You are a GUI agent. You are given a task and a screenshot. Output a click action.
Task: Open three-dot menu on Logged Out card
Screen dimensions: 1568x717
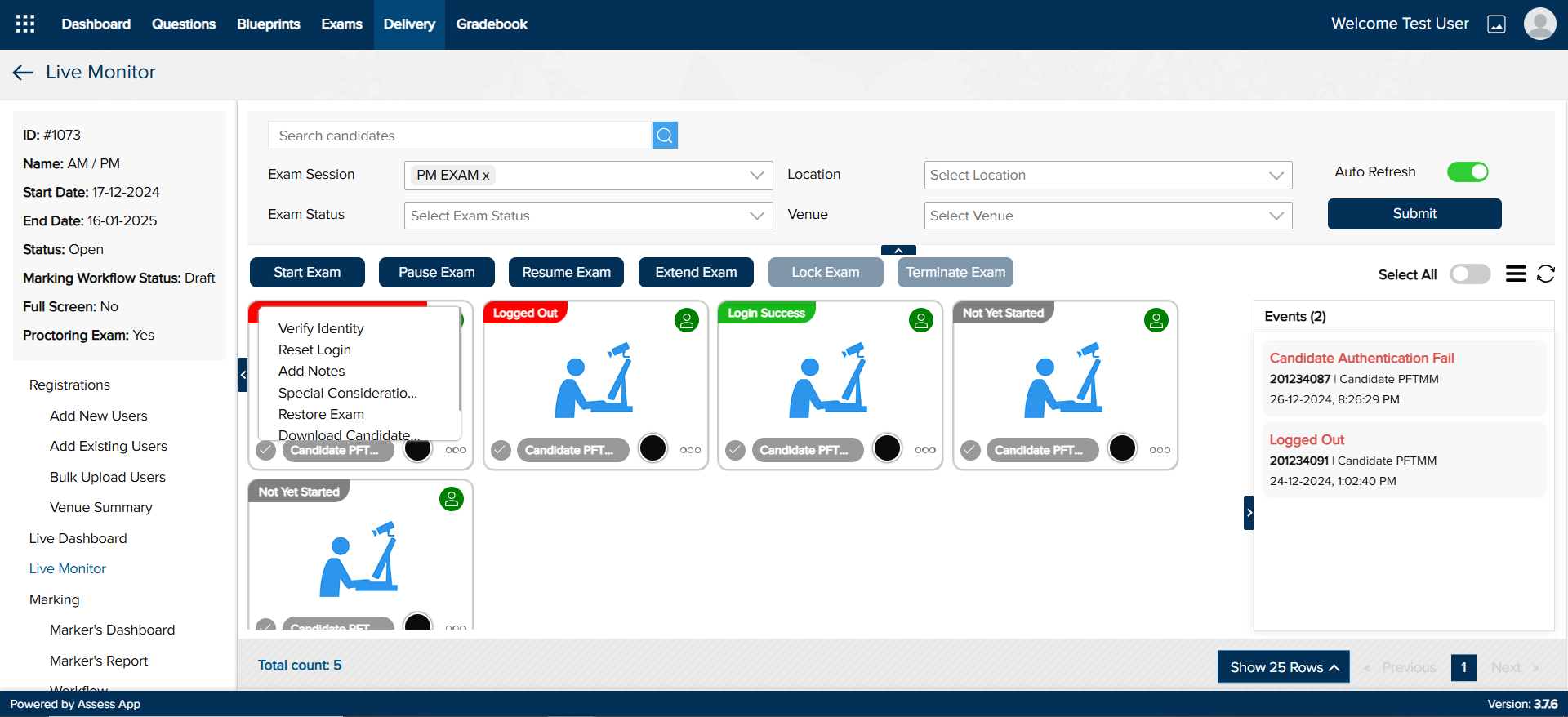click(x=690, y=450)
